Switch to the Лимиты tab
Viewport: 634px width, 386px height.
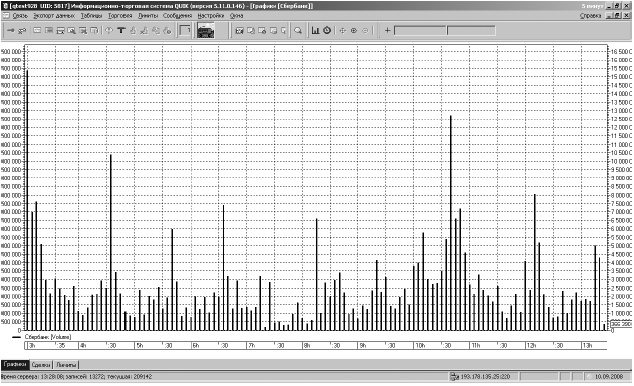pos(66,365)
